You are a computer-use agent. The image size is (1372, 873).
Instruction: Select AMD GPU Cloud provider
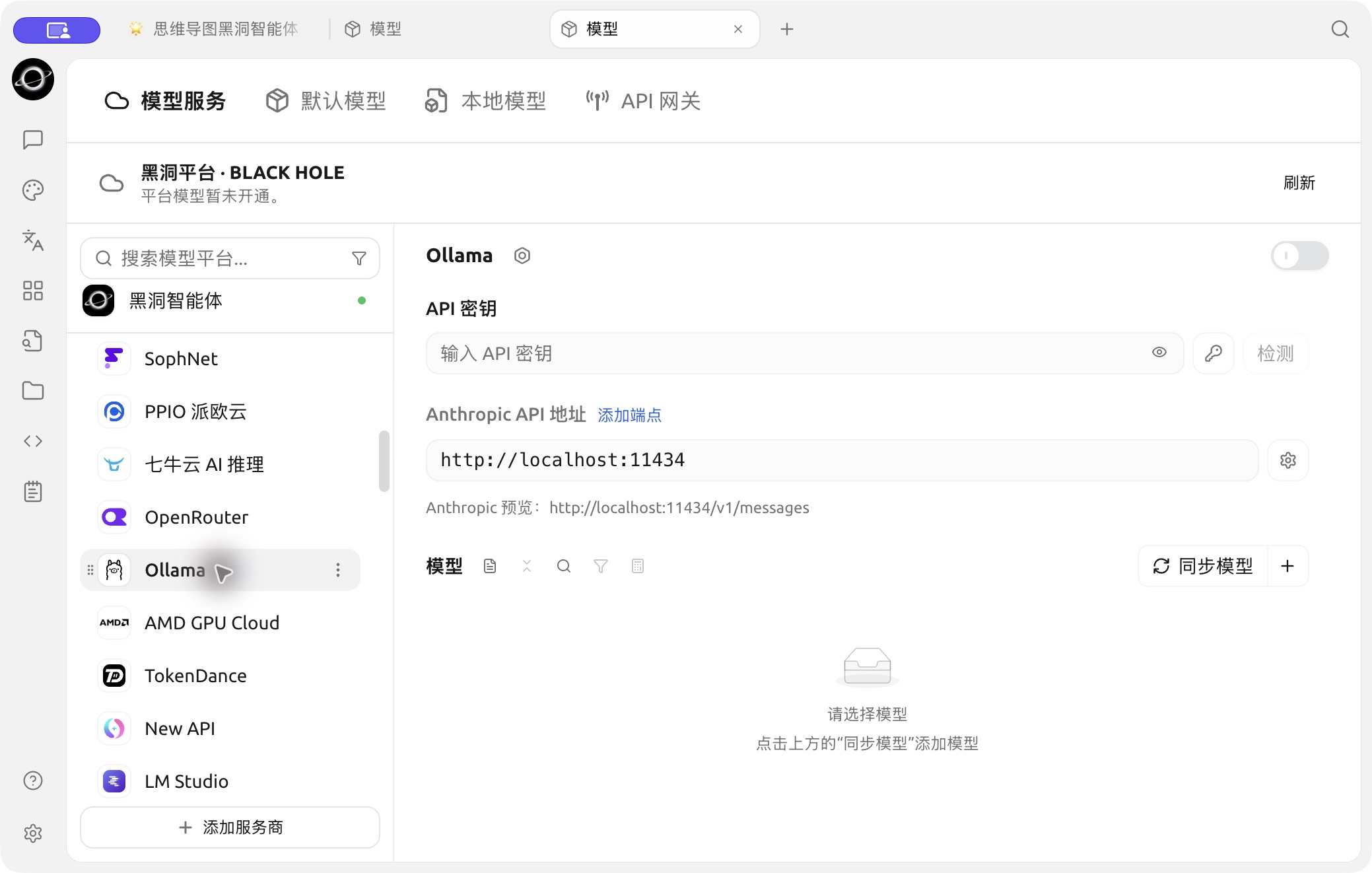220,623
